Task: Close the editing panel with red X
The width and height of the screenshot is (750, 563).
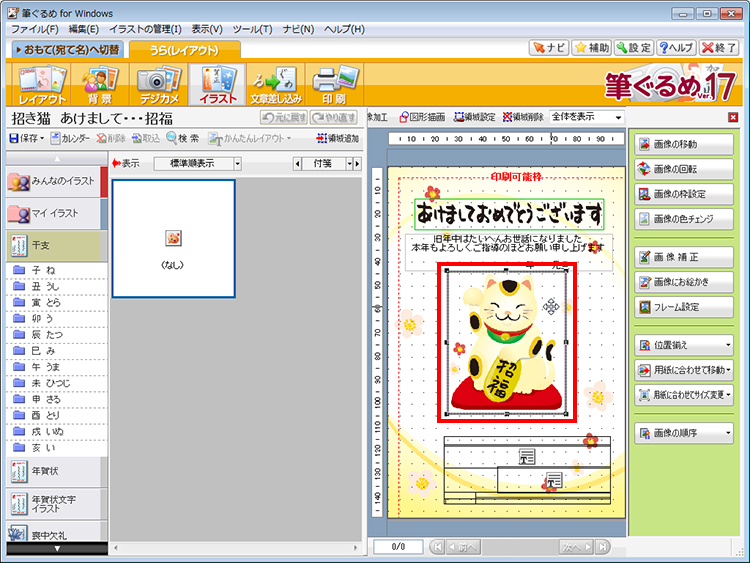Action: (733, 117)
